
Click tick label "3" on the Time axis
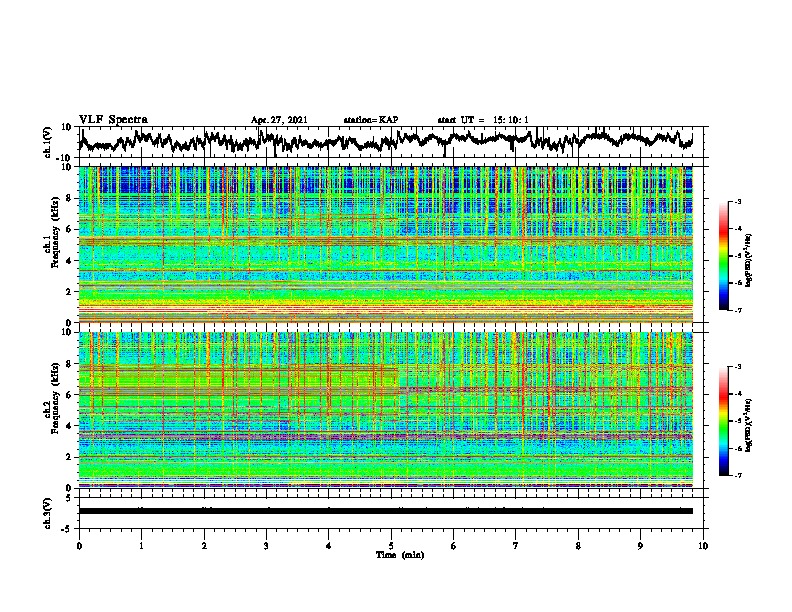pyautogui.click(x=266, y=546)
